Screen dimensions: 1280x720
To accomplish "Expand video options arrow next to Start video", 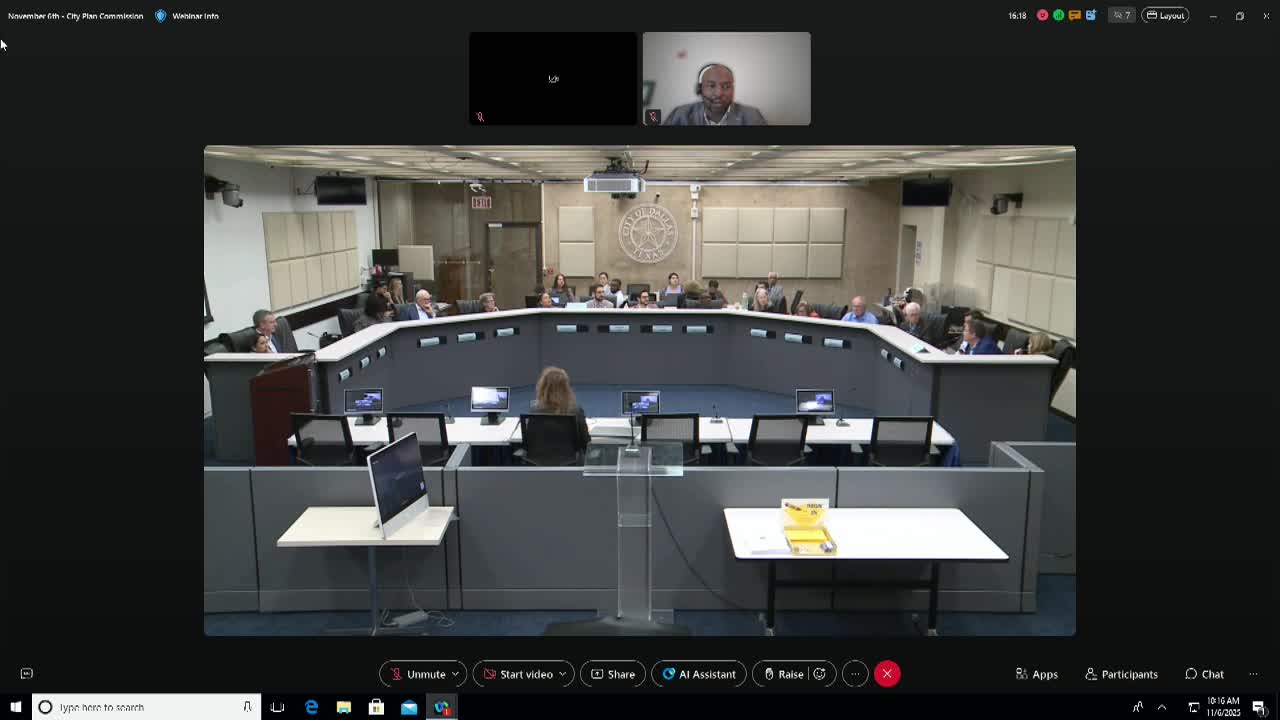I will click(x=563, y=674).
